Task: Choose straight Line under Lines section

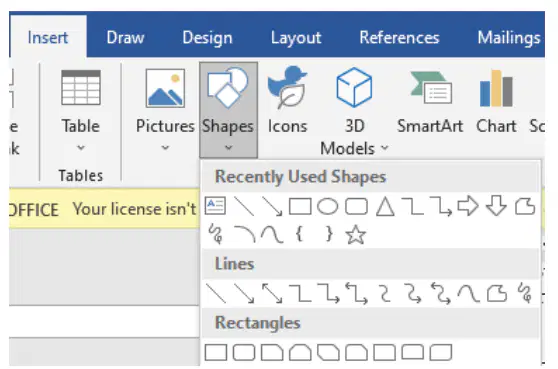Action: (216, 293)
